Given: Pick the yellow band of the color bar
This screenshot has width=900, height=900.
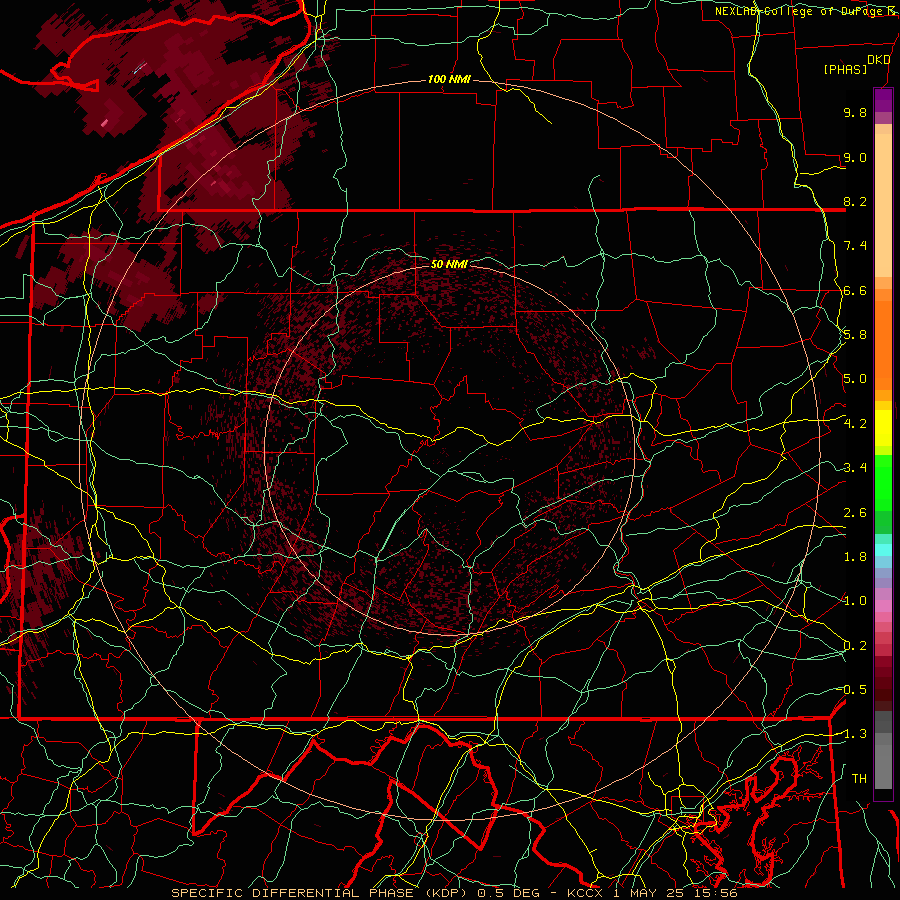Looking at the screenshot, I should (x=883, y=428).
